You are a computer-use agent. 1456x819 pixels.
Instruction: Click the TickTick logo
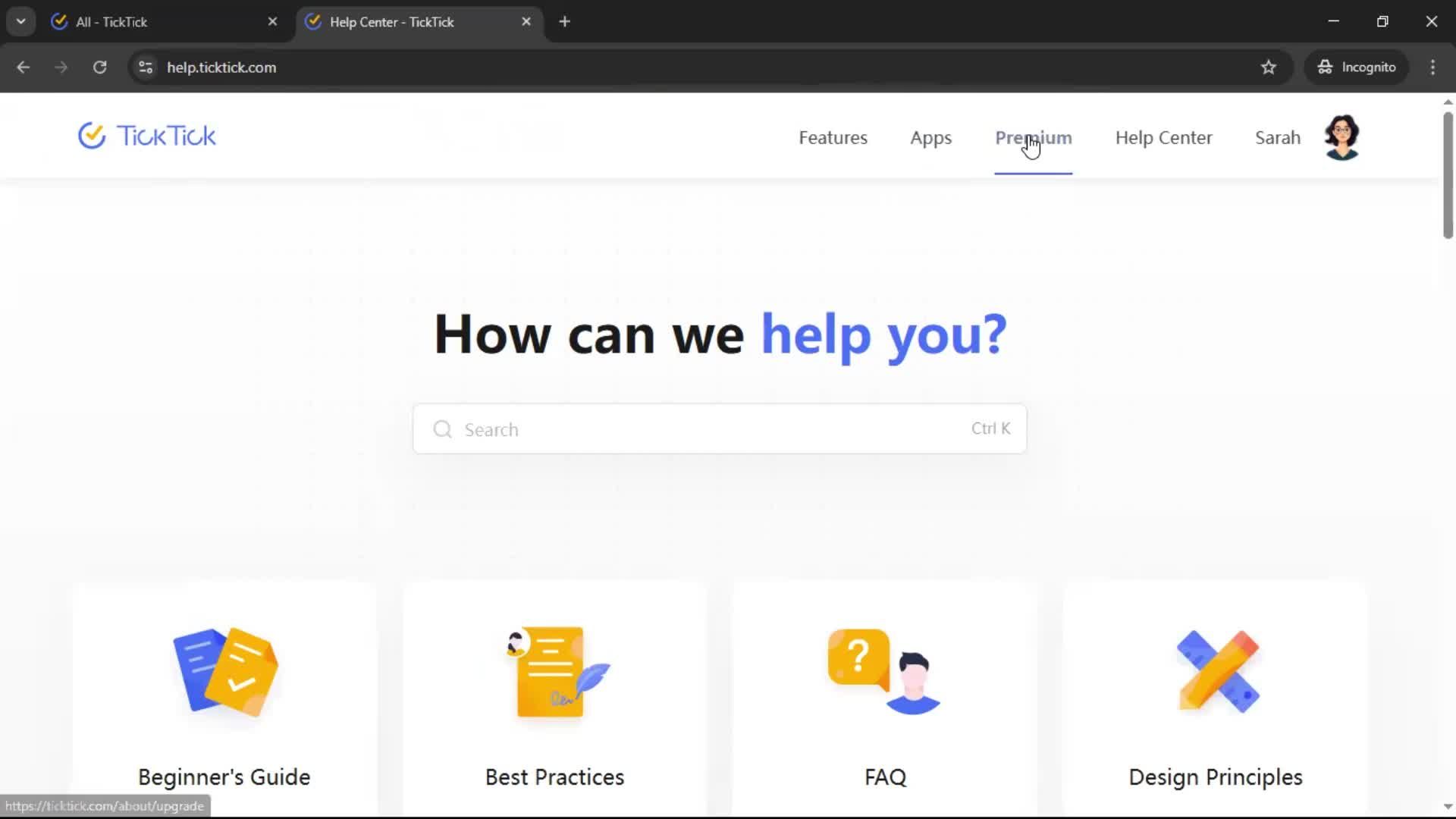tap(147, 136)
